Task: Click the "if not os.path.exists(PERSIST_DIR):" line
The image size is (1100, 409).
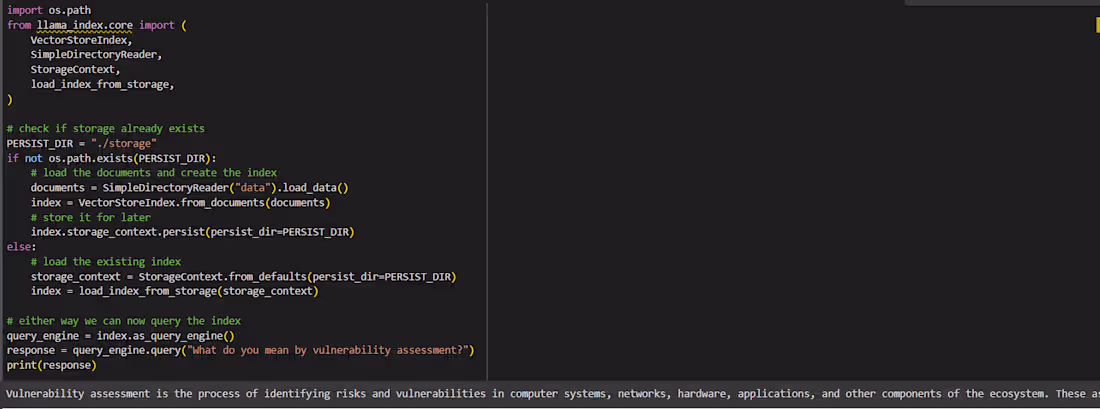Action: click(112, 158)
